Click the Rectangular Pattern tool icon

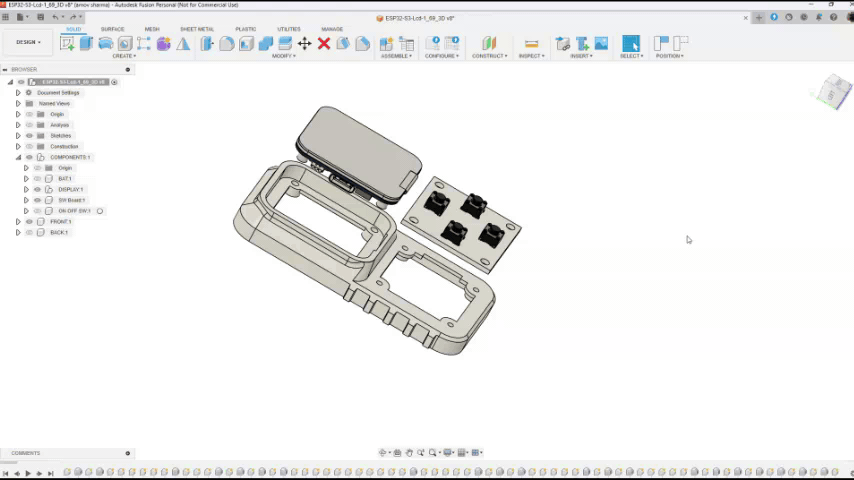coord(144,44)
